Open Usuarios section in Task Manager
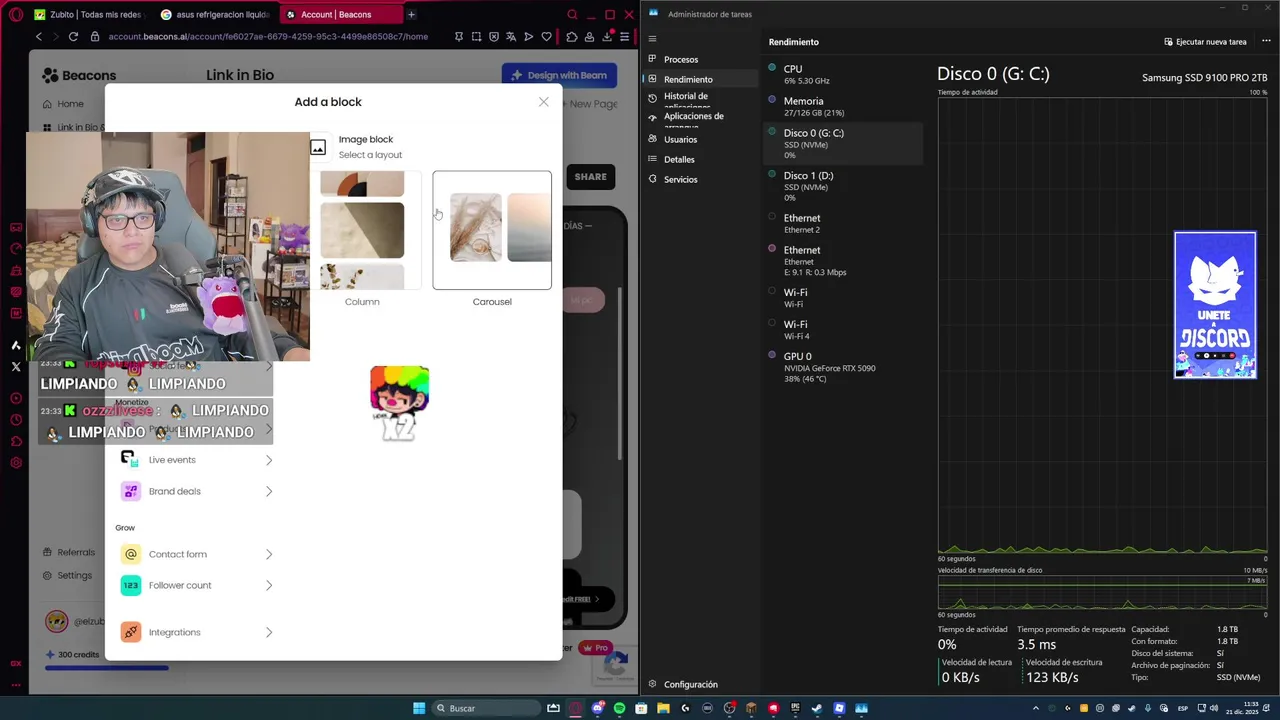Screen dimensions: 1280x720 (702, 139)
